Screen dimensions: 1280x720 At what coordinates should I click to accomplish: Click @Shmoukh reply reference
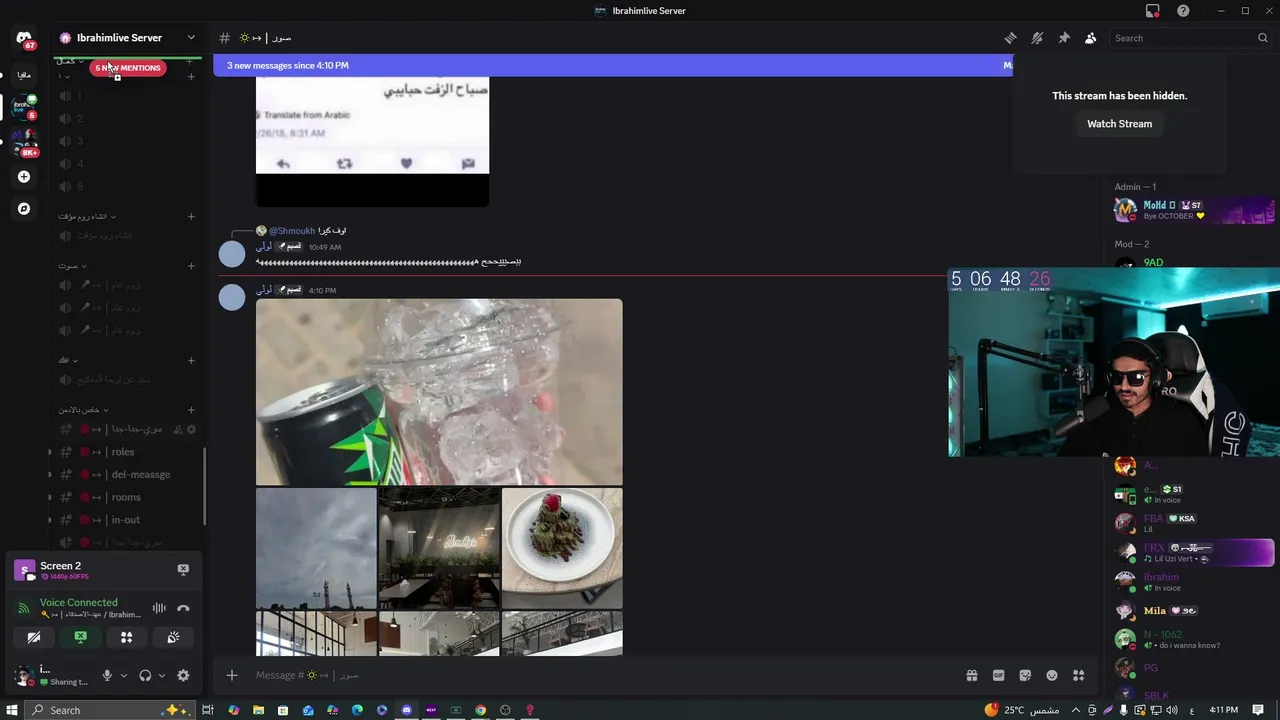click(x=292, y=231)
